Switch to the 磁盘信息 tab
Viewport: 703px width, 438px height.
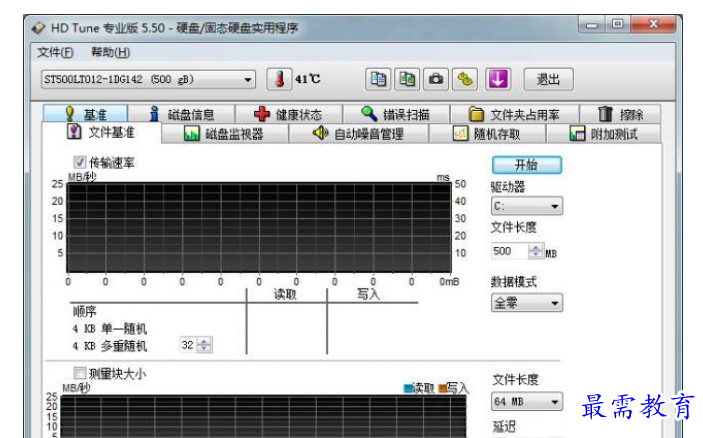pyautogui.click(x=182, y=114)
